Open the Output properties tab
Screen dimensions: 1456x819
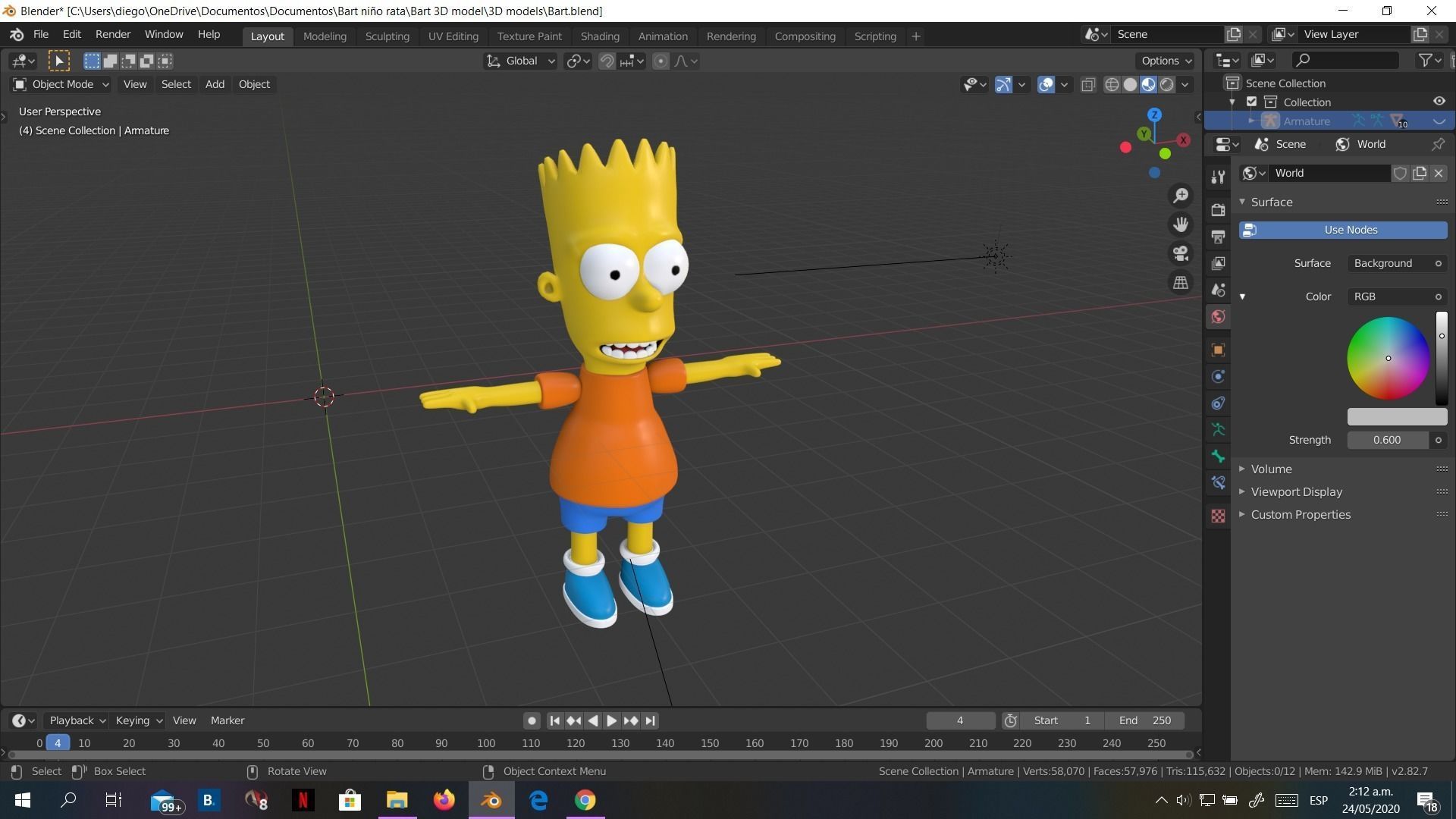pos(1218,237)
